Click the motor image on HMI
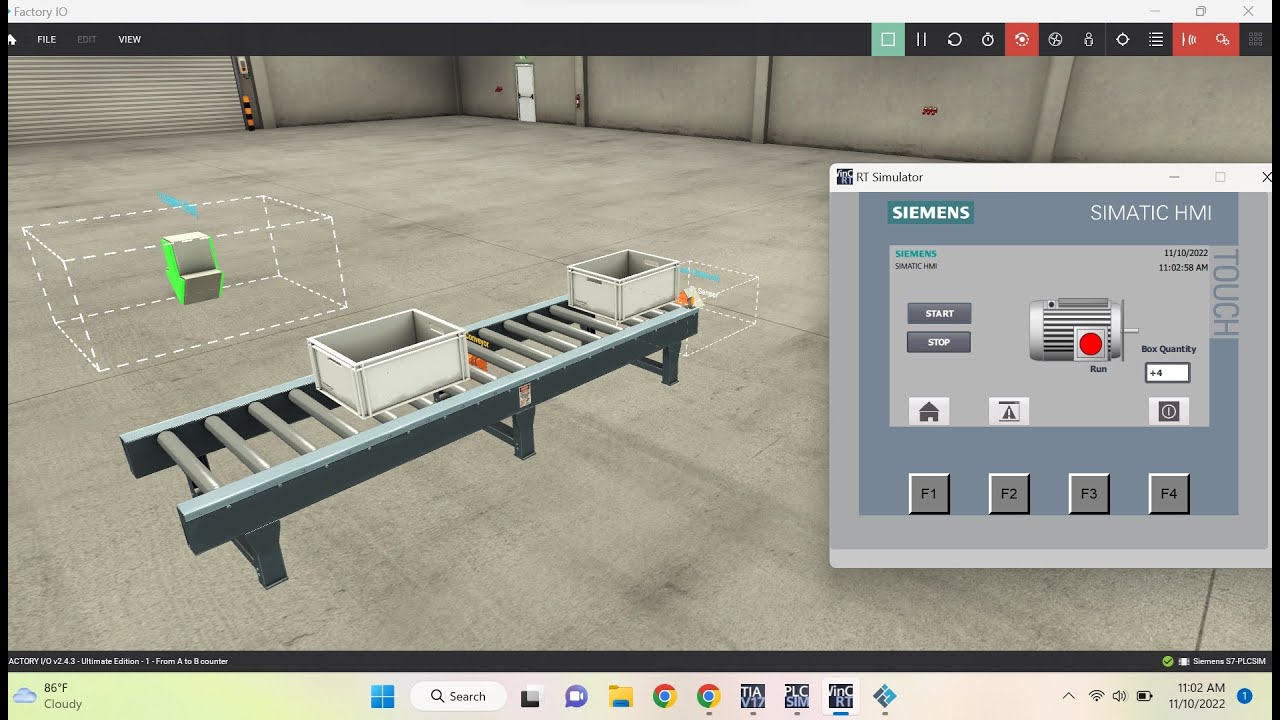This screenshot has width=1280, height=720. pos(1083,330)
